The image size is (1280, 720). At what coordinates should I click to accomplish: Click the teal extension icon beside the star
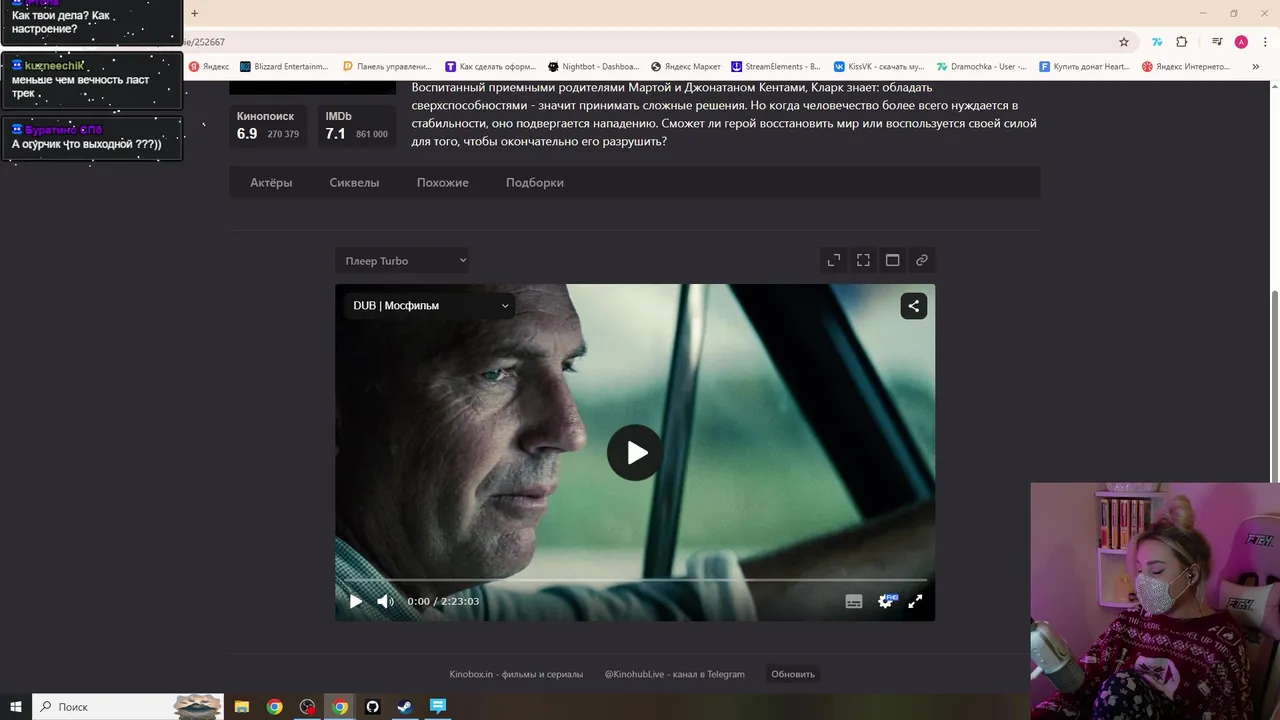1157,42
